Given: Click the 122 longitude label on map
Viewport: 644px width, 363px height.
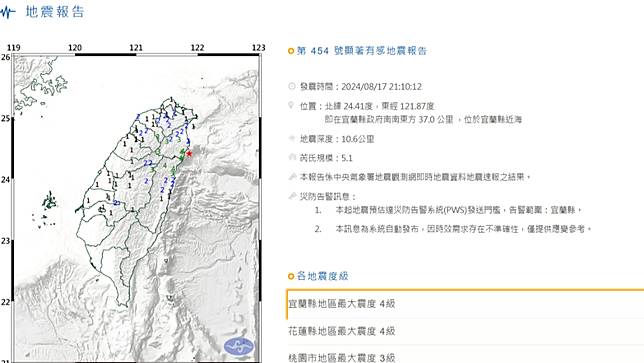Looking at the screenshot, I should pos(197,48).
